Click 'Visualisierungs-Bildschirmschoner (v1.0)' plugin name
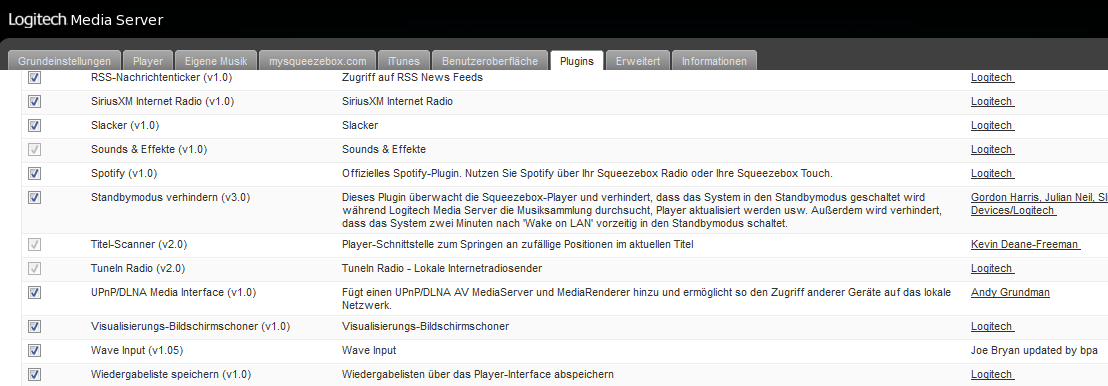The width and height of the screenshot is (1108, 386). click(191, 326)
